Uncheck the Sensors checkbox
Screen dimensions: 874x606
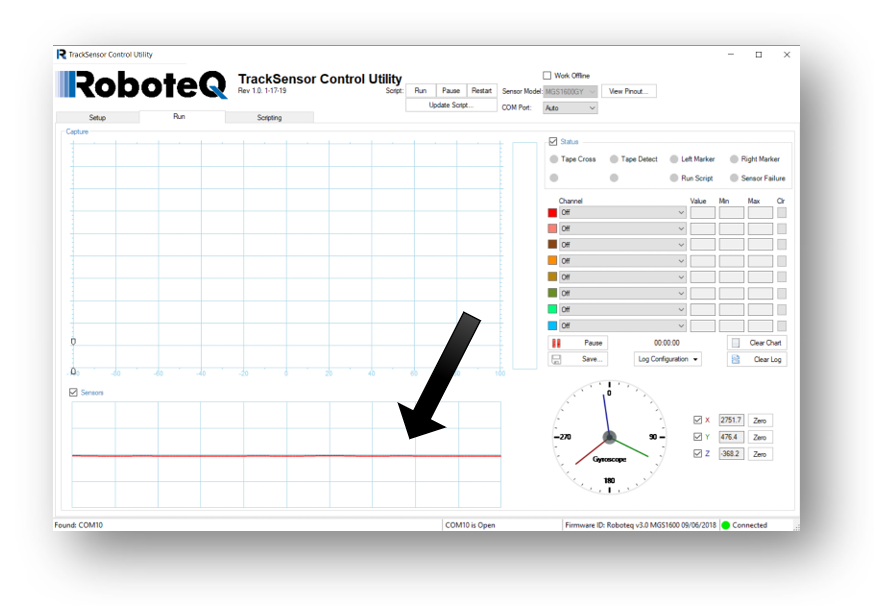(x=73, y=392)
